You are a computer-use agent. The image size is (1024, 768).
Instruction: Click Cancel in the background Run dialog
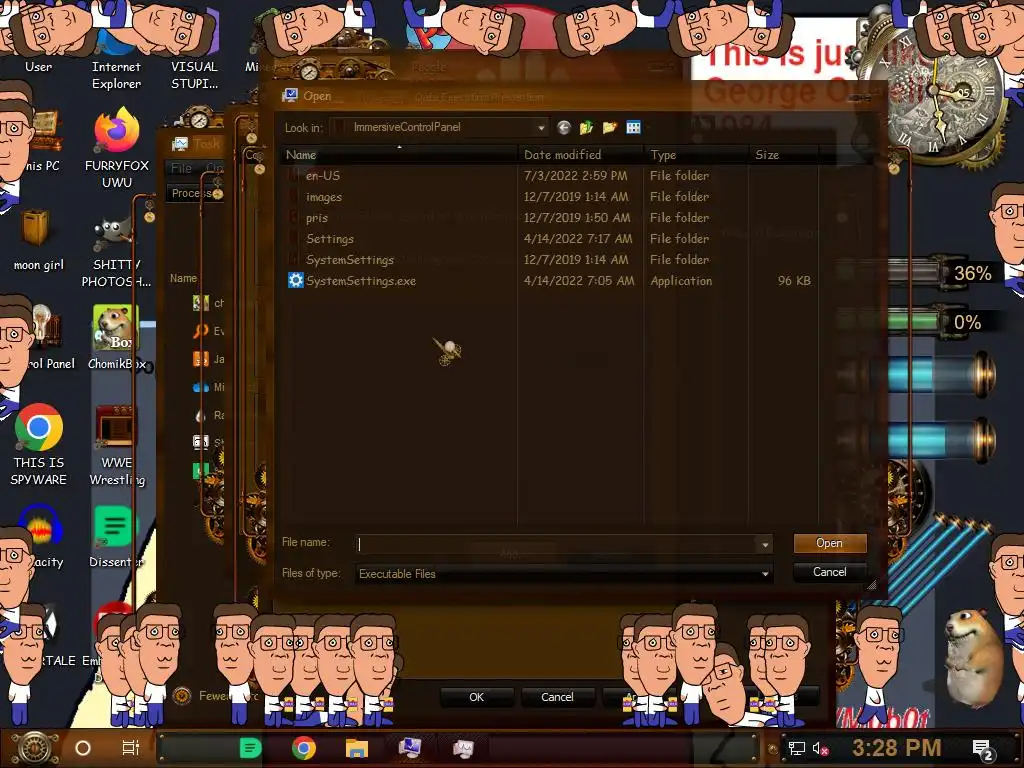tap(557, 697)
